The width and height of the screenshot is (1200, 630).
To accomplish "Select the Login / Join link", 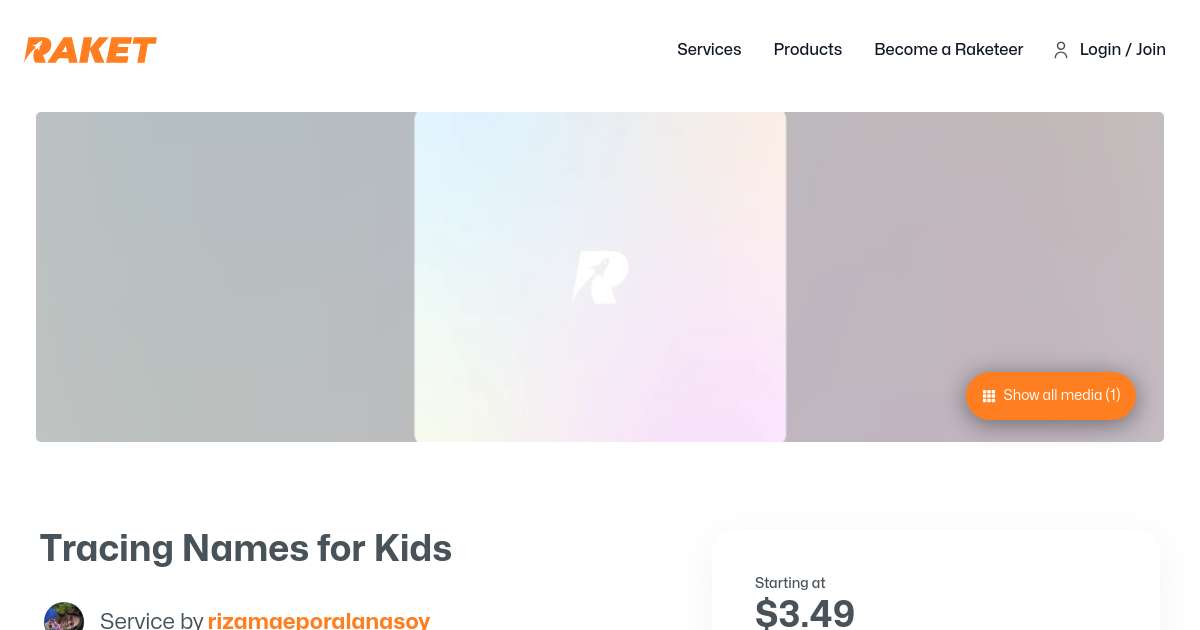I will (1122, 49).
